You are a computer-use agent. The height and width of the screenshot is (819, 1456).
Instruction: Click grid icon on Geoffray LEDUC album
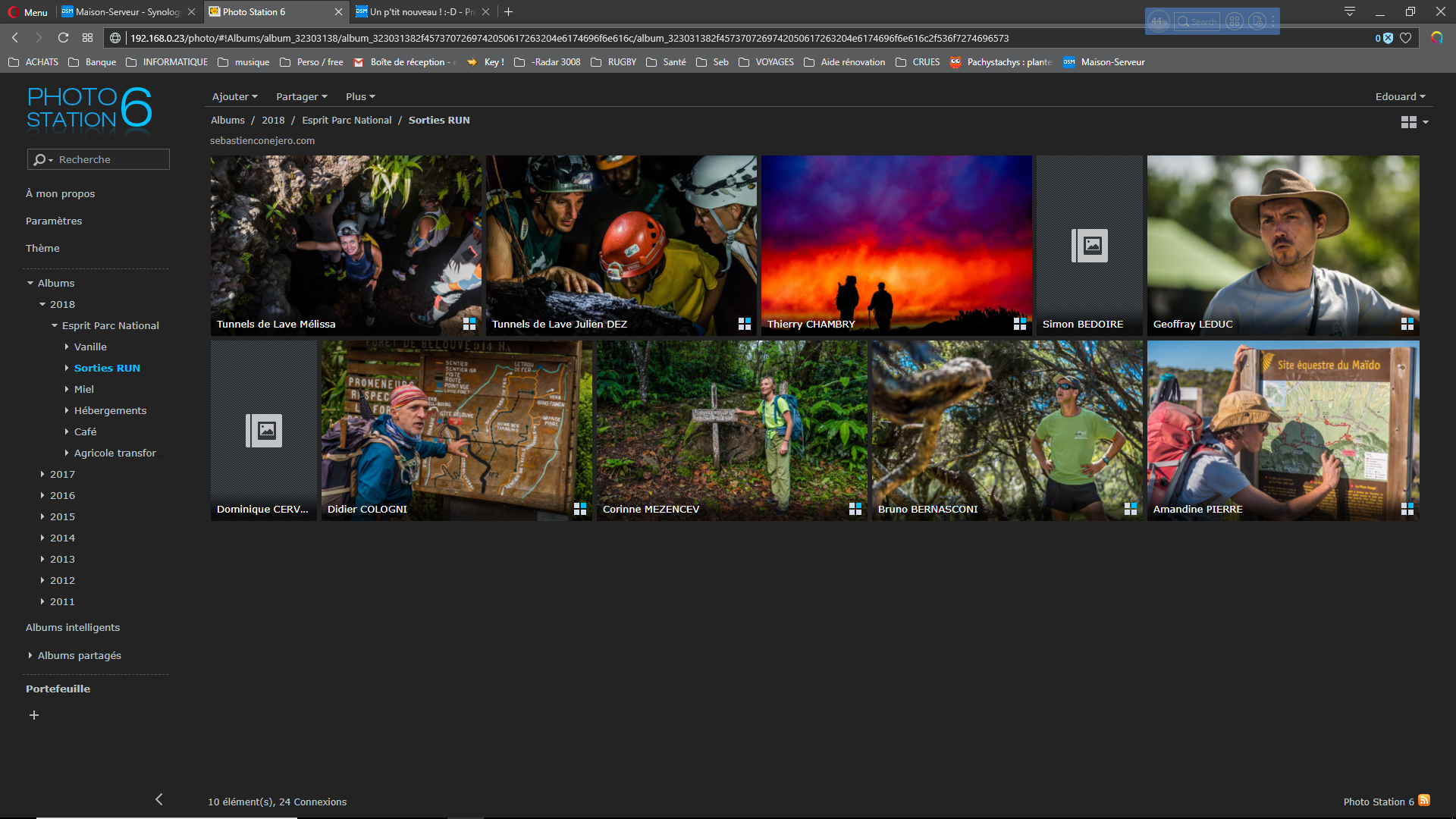click(1407, 324)
